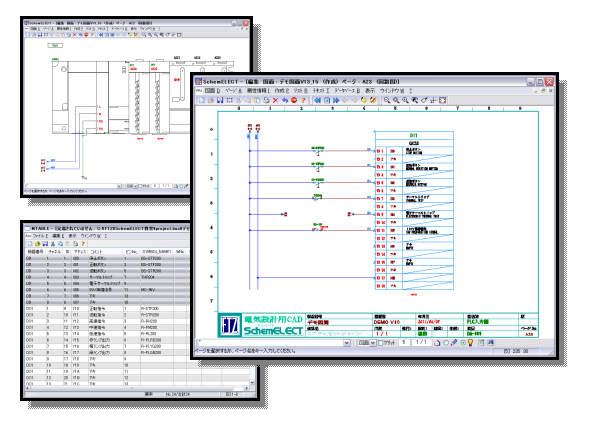This screenshot has height=439, width=589.
Task: Click the green target icon in bottom bar
Action: pyautogui.click(x=463, y=342)
